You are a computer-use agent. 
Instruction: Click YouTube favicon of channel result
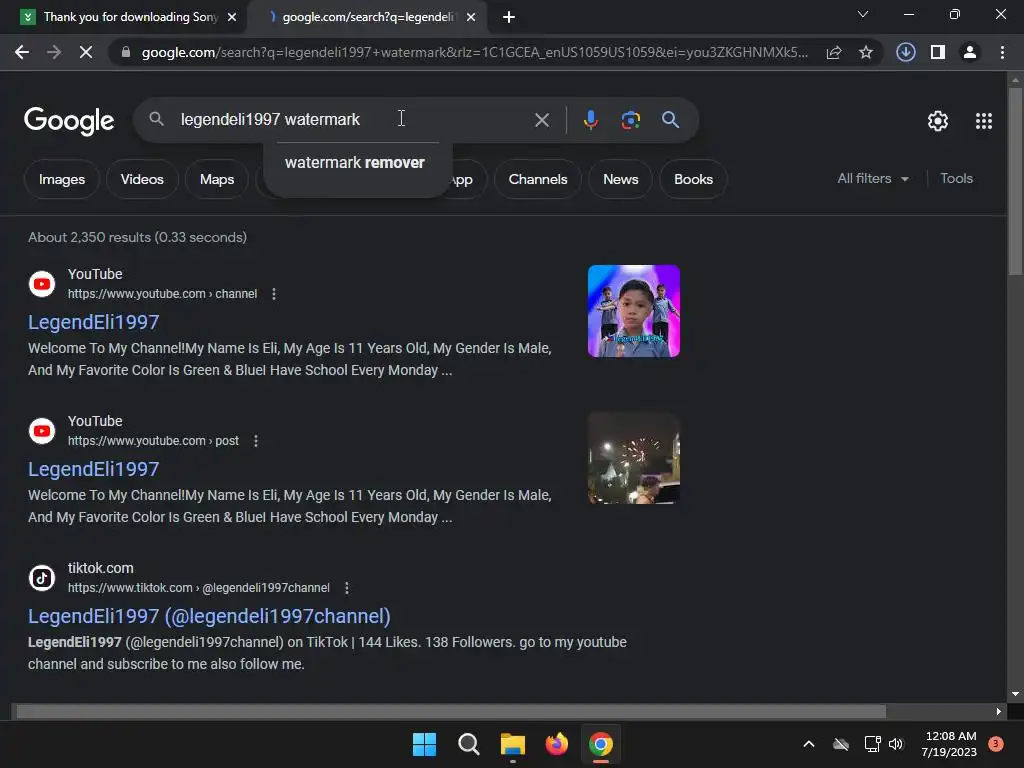[x=42, y=284]
